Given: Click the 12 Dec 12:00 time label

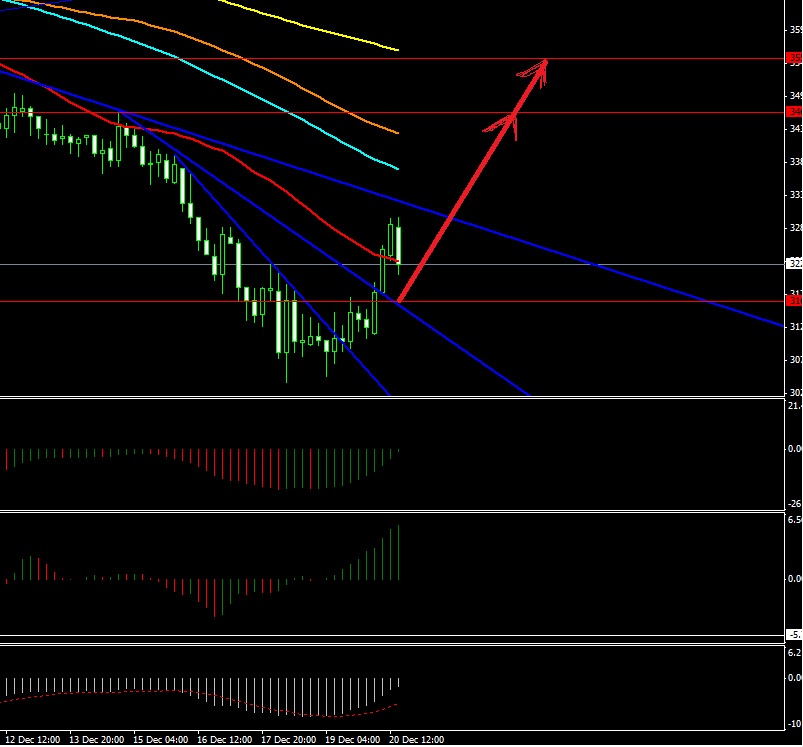Looking at the screenshot, I should (34, 740).
